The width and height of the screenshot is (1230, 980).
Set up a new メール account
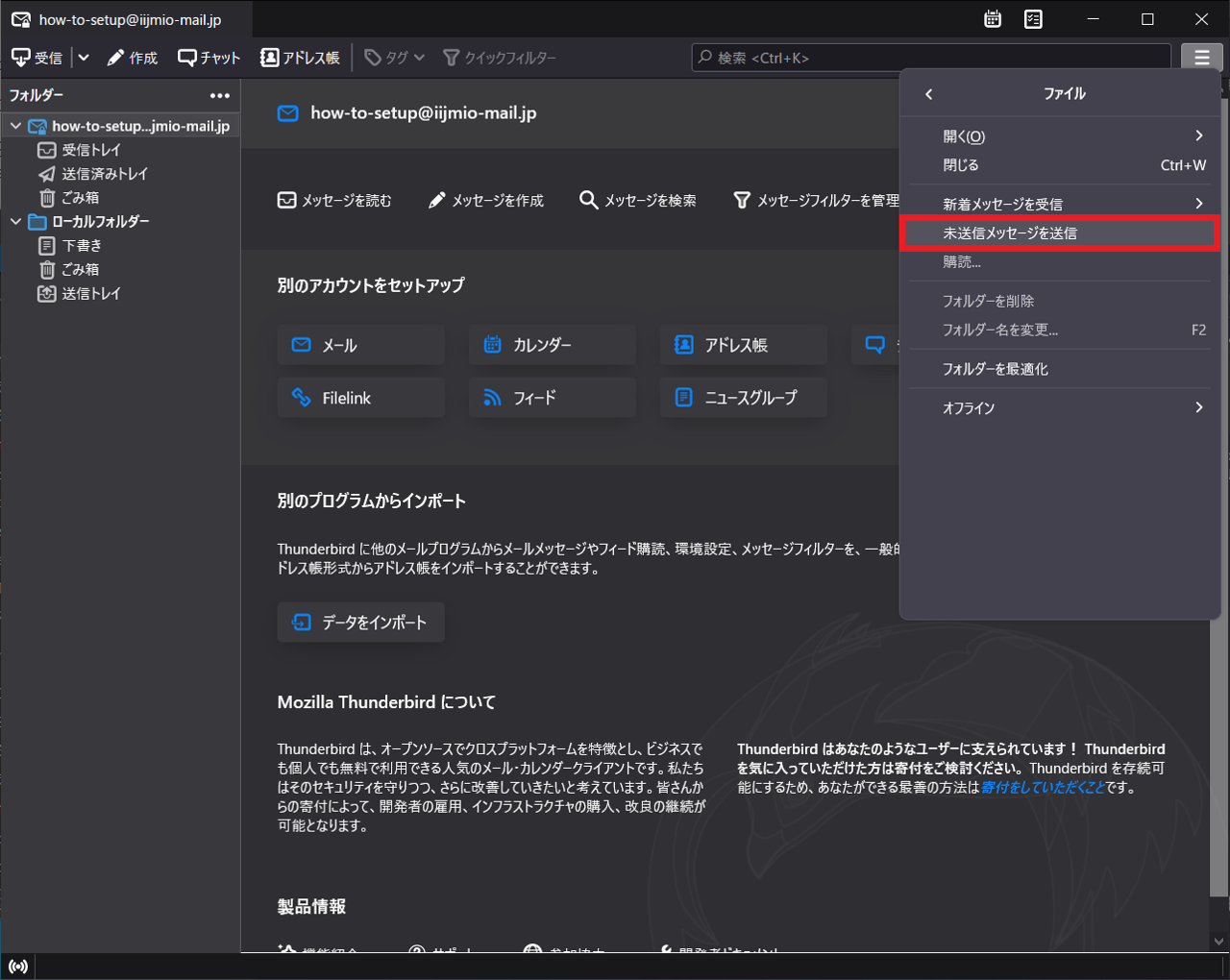point(361,344)
